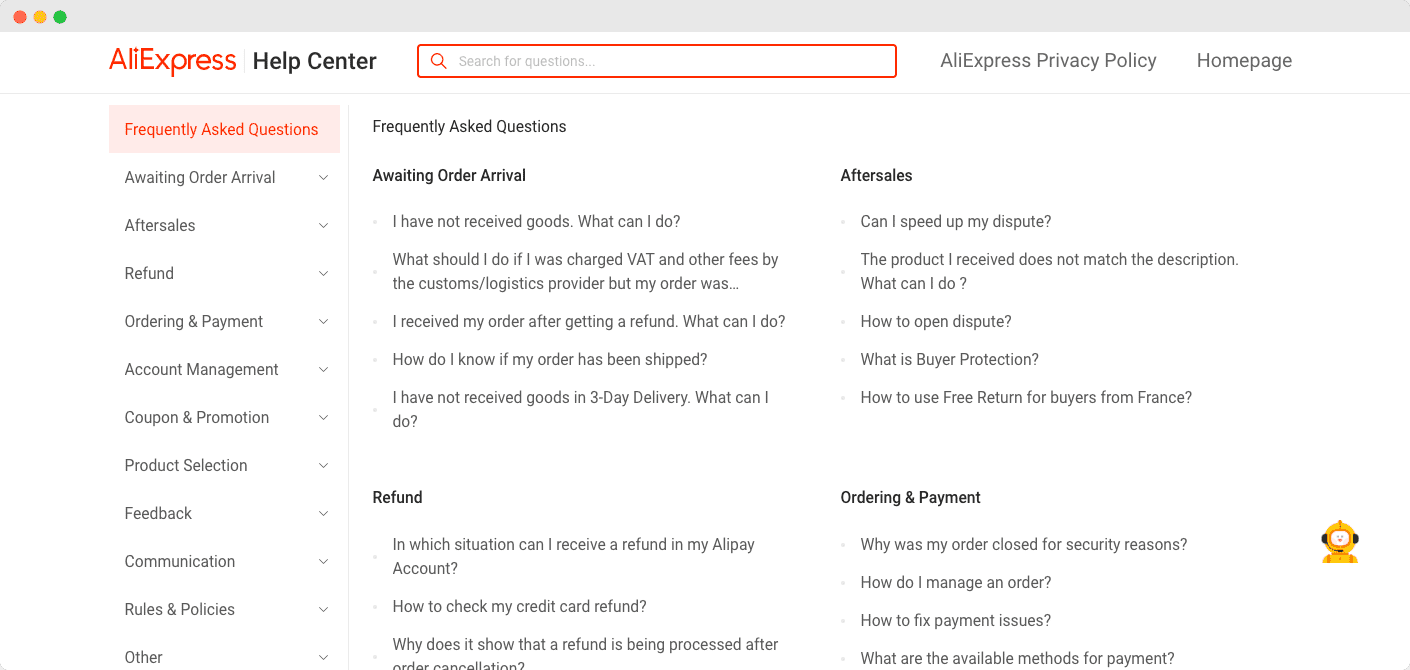
Task: Open "I have not received goods" question
Action: 537,221
